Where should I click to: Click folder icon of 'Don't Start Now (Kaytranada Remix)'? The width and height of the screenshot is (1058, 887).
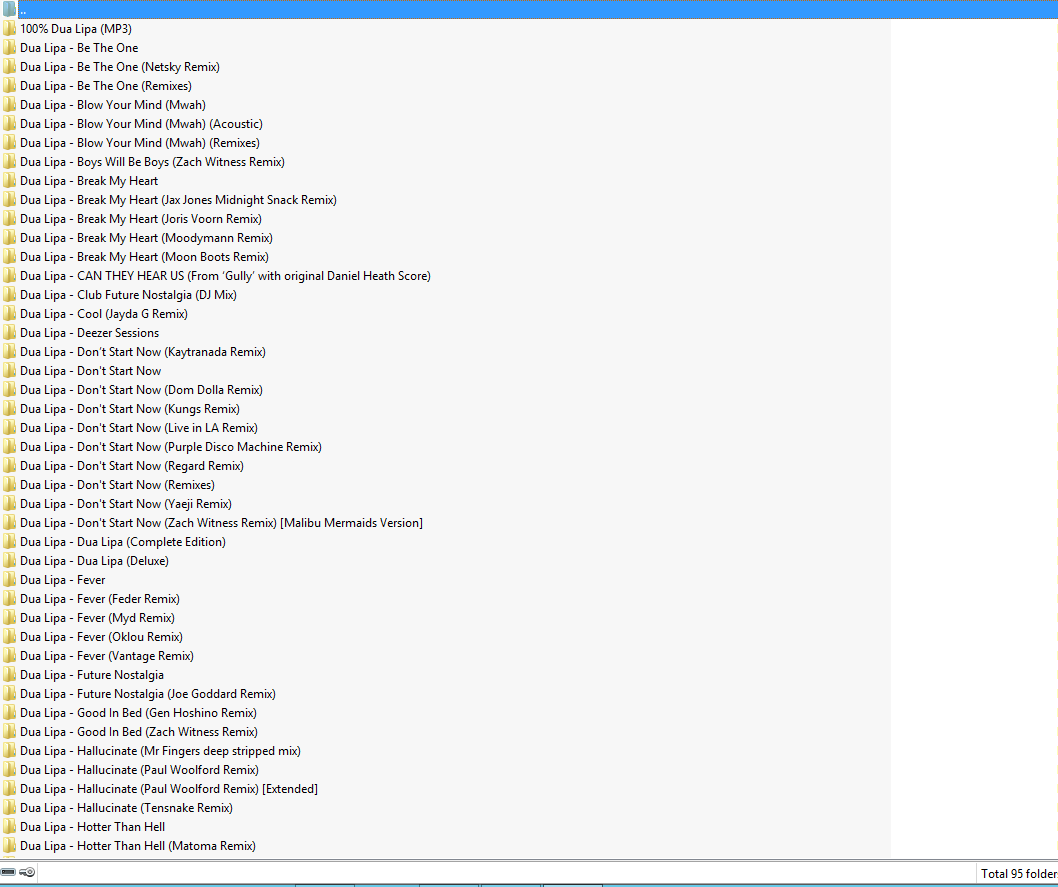9,351
